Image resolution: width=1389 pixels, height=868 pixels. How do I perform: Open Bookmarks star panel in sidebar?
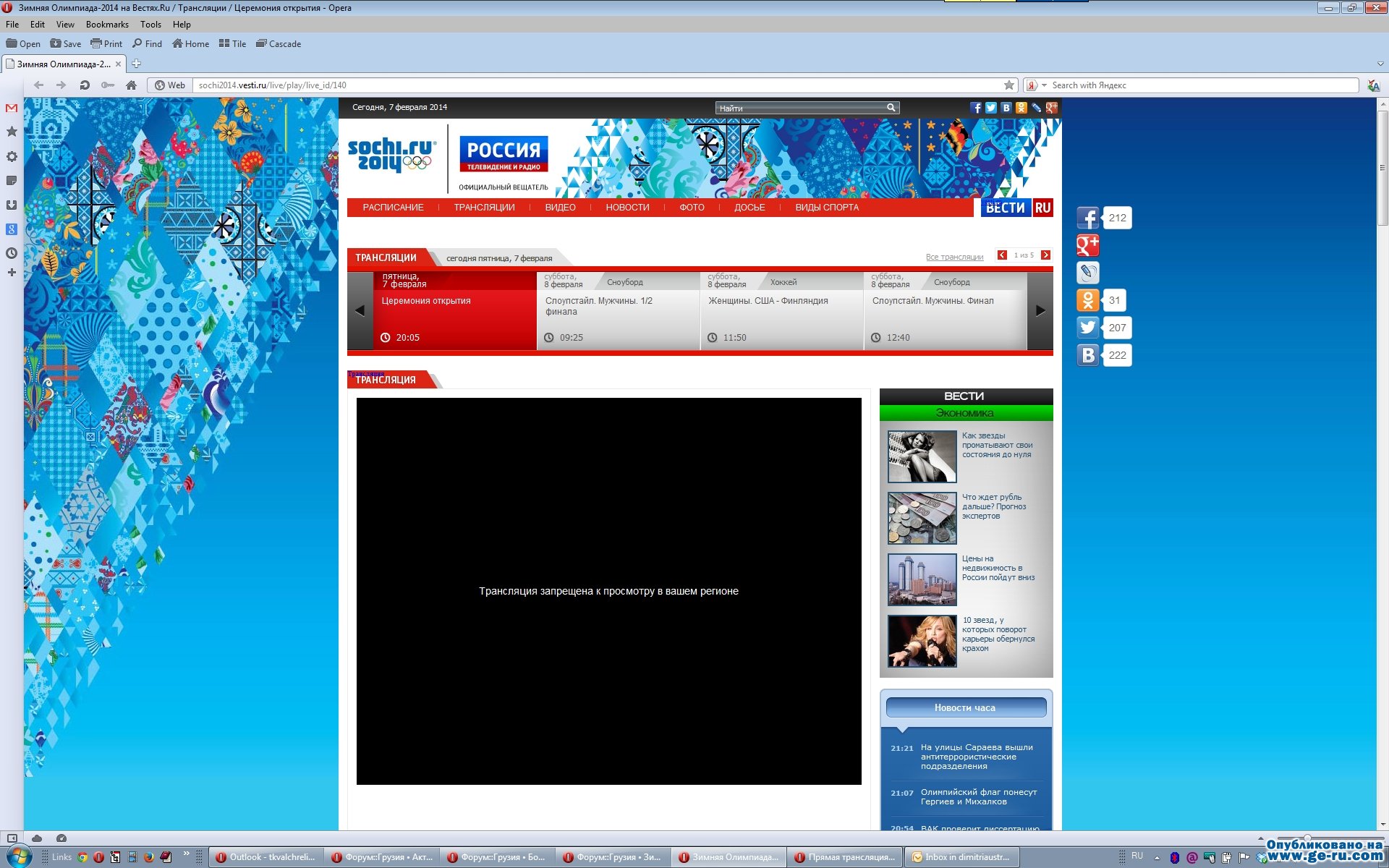[x=12, y=132]
